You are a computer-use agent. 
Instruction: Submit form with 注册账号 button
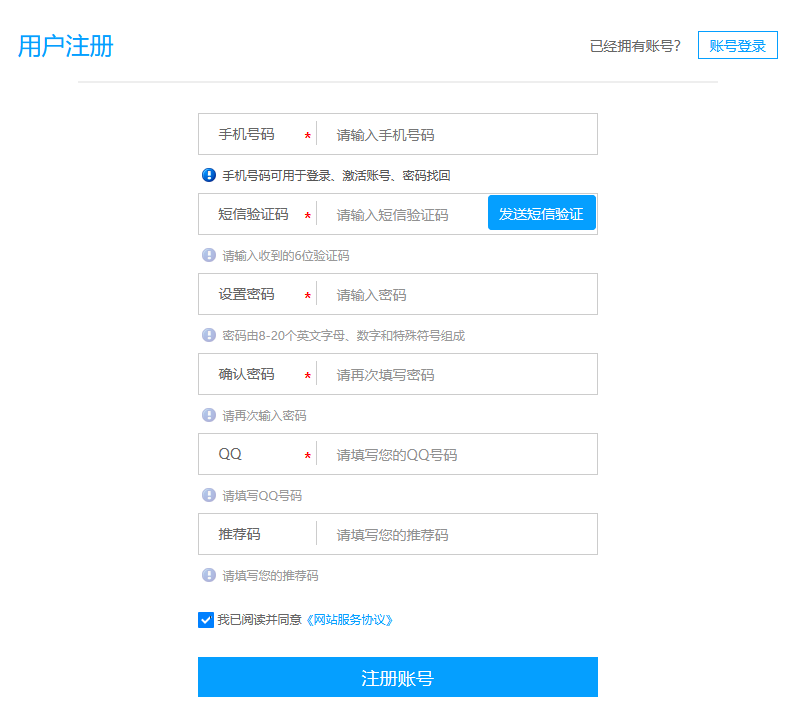[x=397, y=677]
